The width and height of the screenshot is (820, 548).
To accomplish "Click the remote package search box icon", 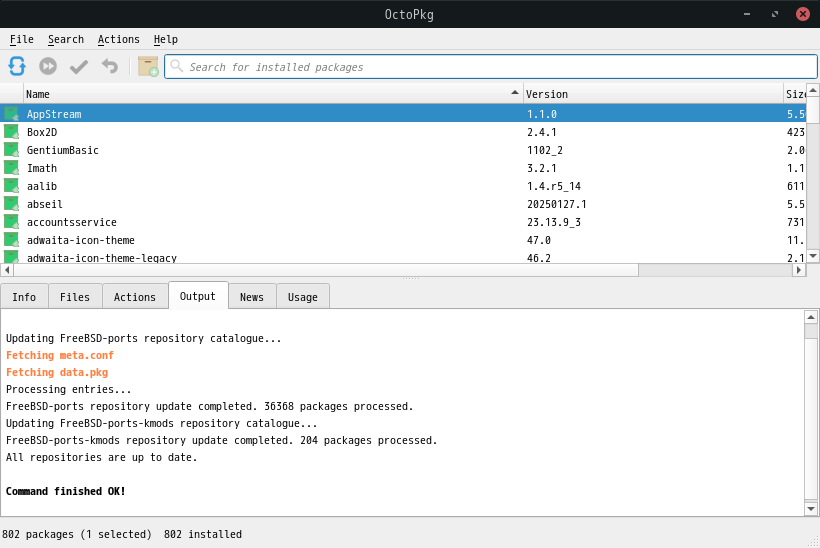I will [x=148, y=67].
